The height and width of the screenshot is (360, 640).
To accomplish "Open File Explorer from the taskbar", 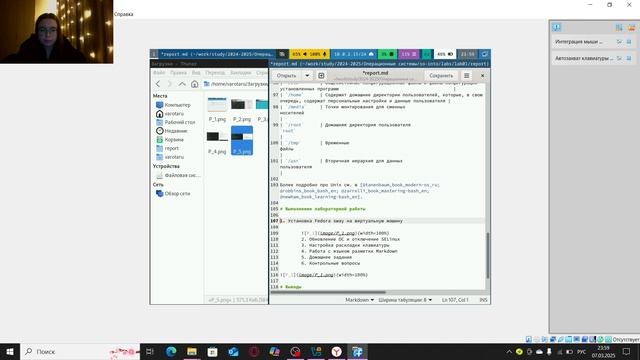I will (x=192, y=351).
